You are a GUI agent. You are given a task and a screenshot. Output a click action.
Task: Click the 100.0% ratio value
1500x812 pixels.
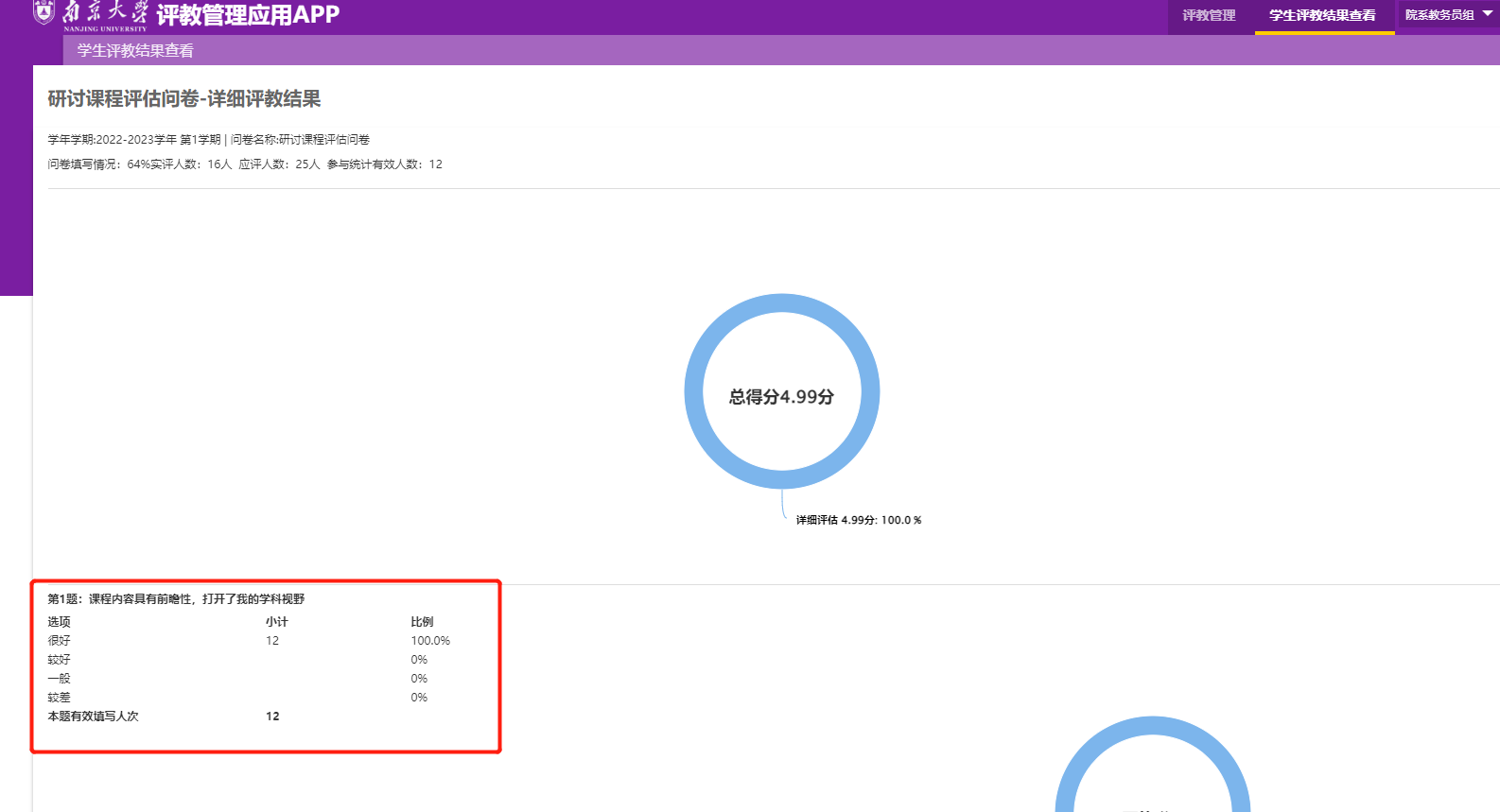click(430, 640)
